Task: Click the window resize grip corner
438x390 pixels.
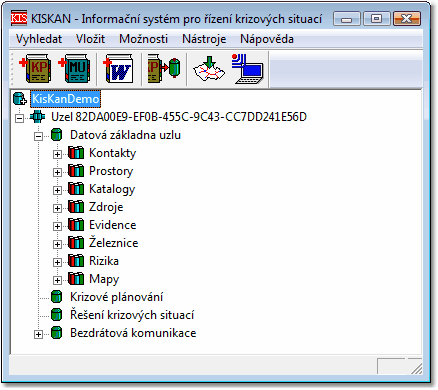Action: [416, 368]
